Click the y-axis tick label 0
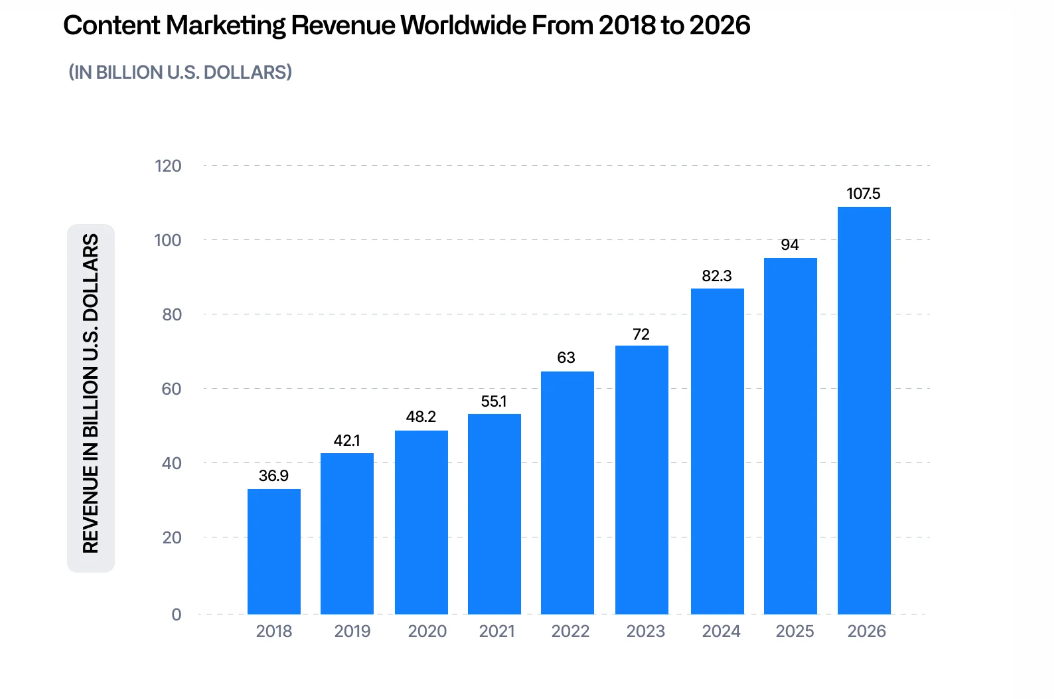This screenshot has width=1054, height=699. click(x=176, y=614)
